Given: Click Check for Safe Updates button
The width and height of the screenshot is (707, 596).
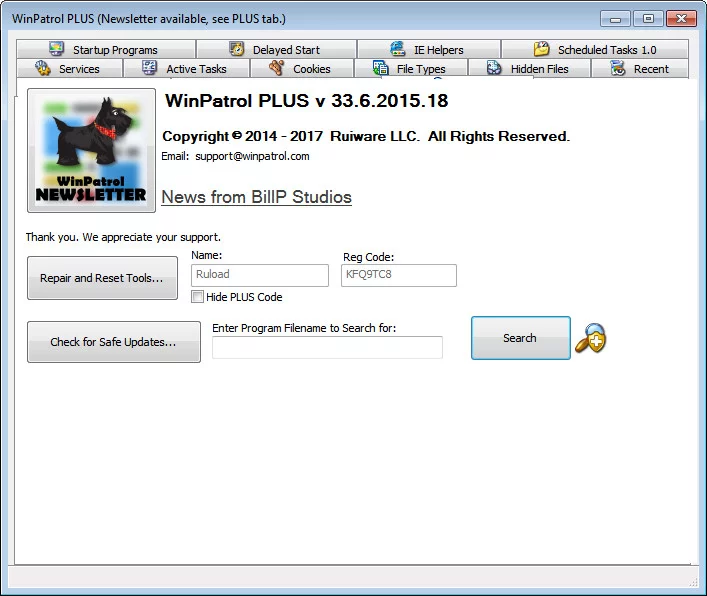Looking at the screenshot, I should [114, 342].
